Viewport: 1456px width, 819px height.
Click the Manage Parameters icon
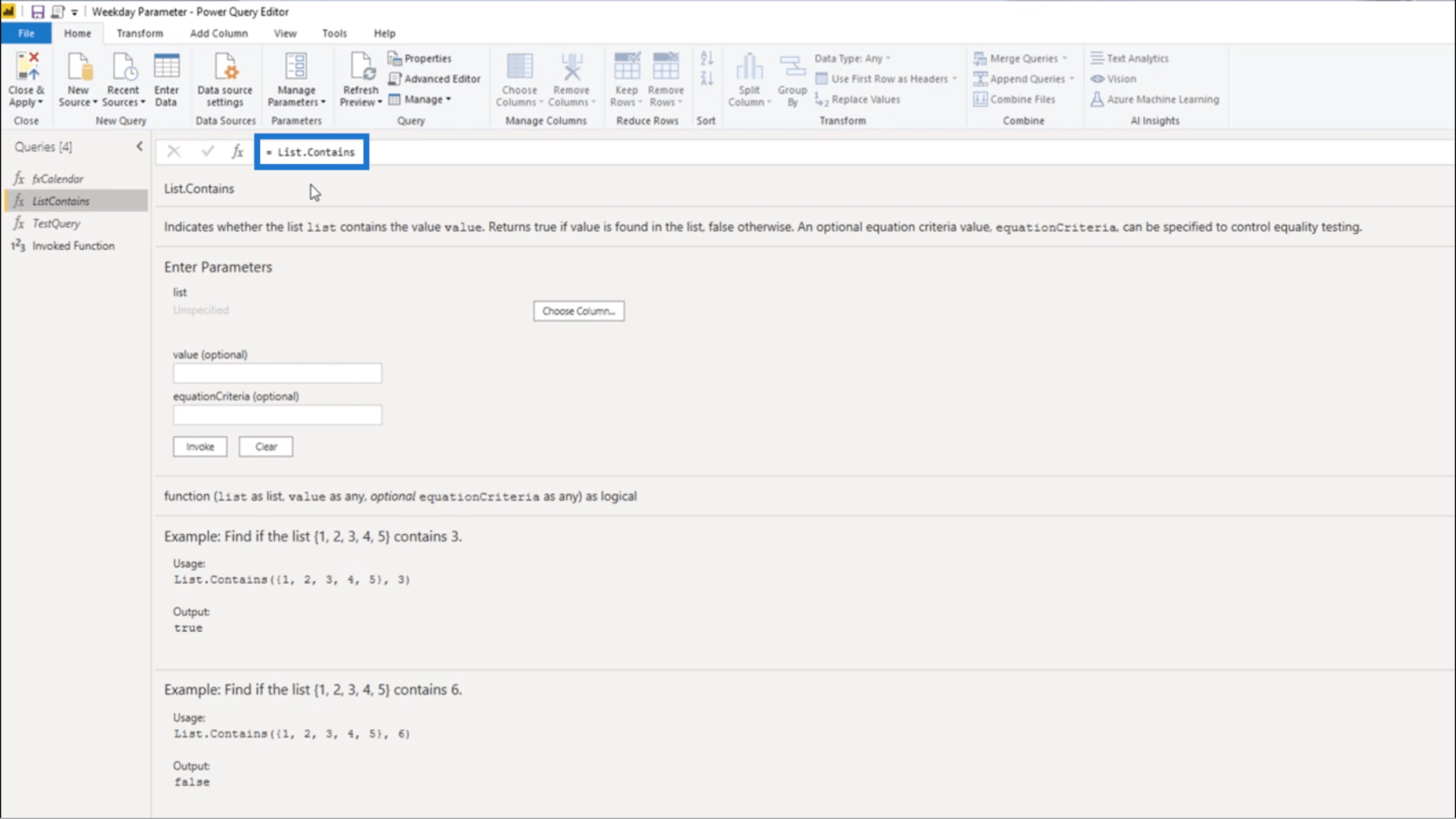click(296, 67)
